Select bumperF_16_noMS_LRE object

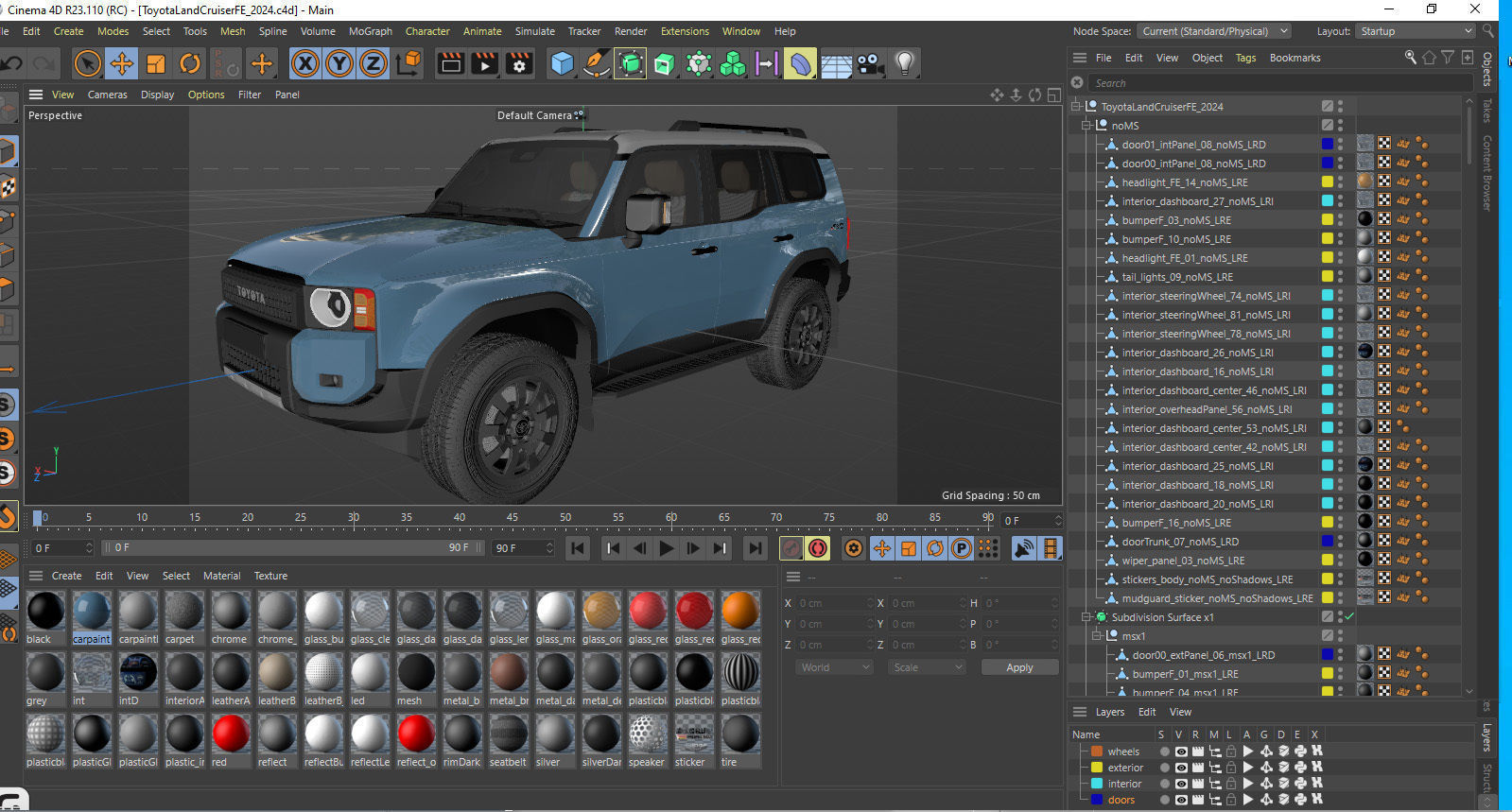(1176, 523)
